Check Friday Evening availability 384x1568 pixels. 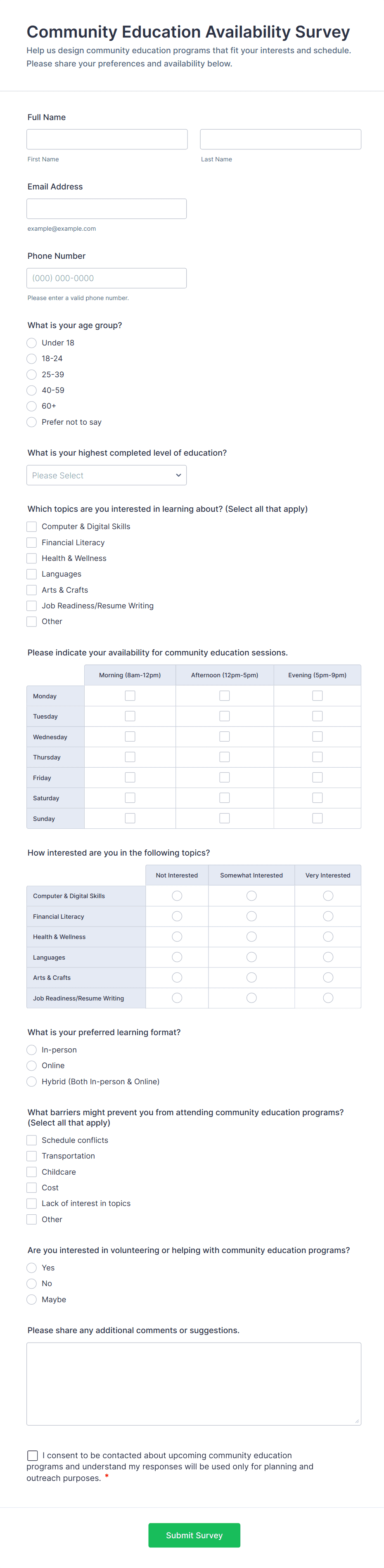click(317, 777)
